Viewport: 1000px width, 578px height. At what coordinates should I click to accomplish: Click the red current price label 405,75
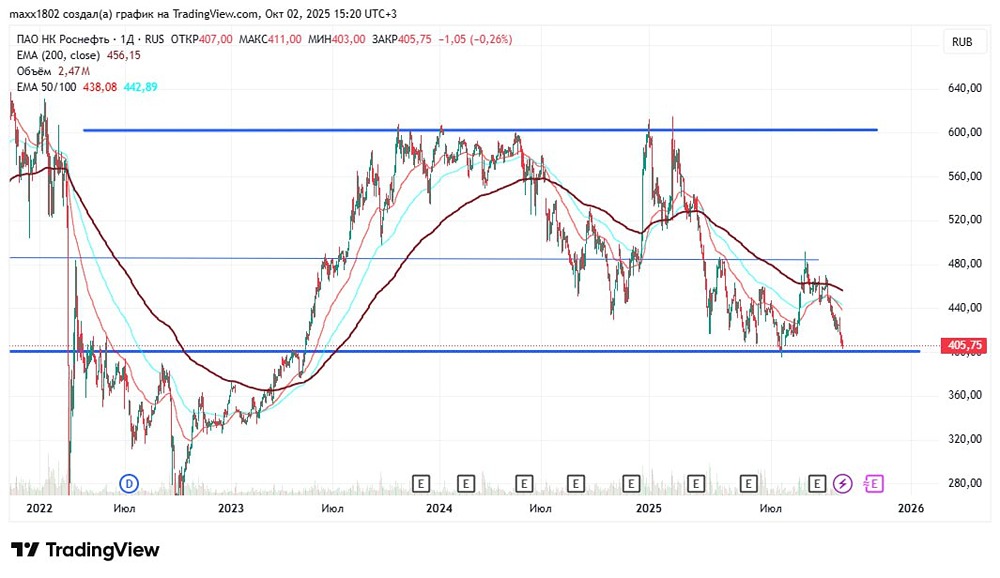[x=964, y=345]
